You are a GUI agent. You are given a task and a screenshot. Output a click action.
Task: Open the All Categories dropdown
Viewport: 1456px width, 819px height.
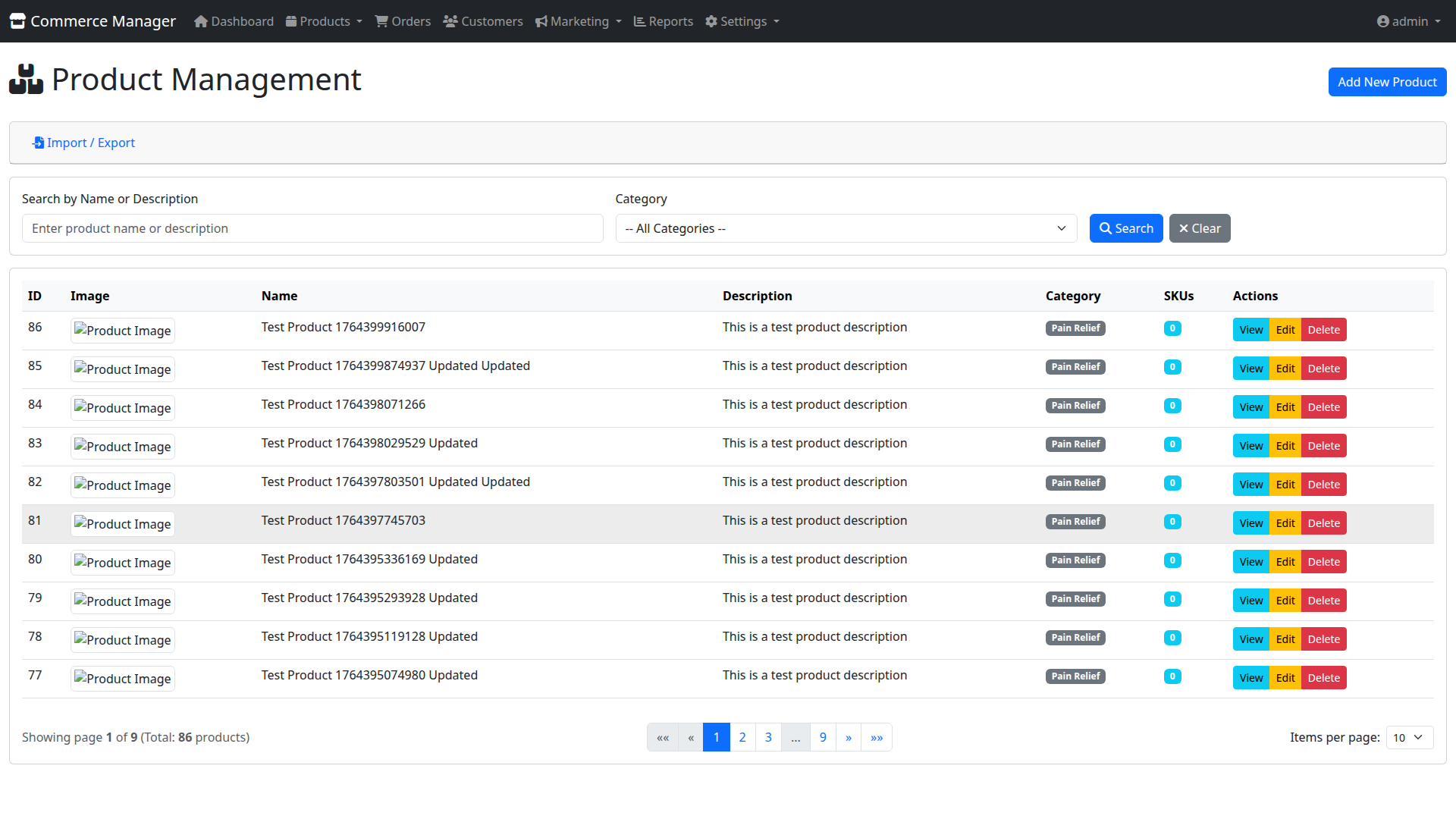point(846,228)
